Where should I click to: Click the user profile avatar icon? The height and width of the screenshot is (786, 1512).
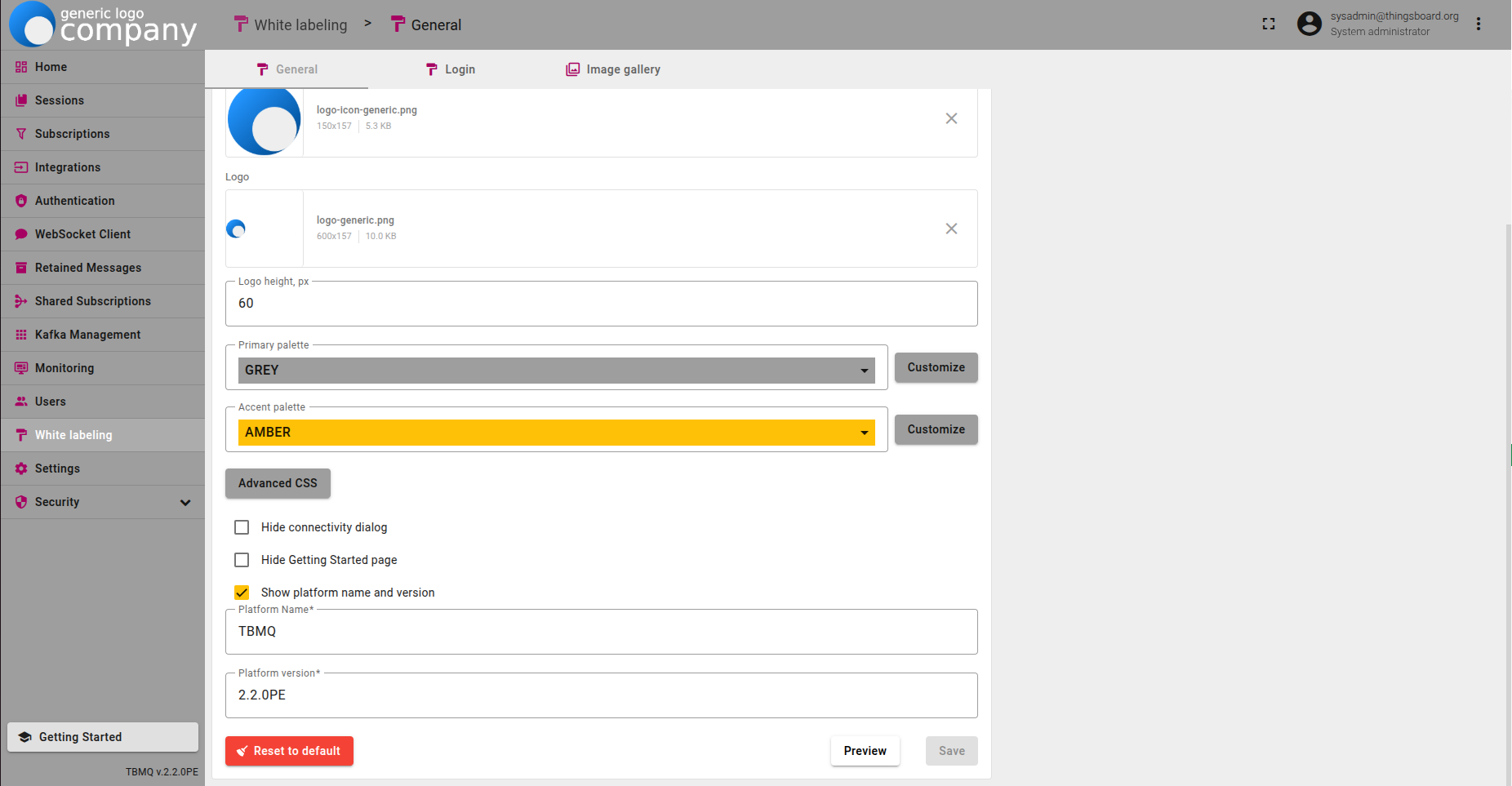click(x=1309, y=24)
